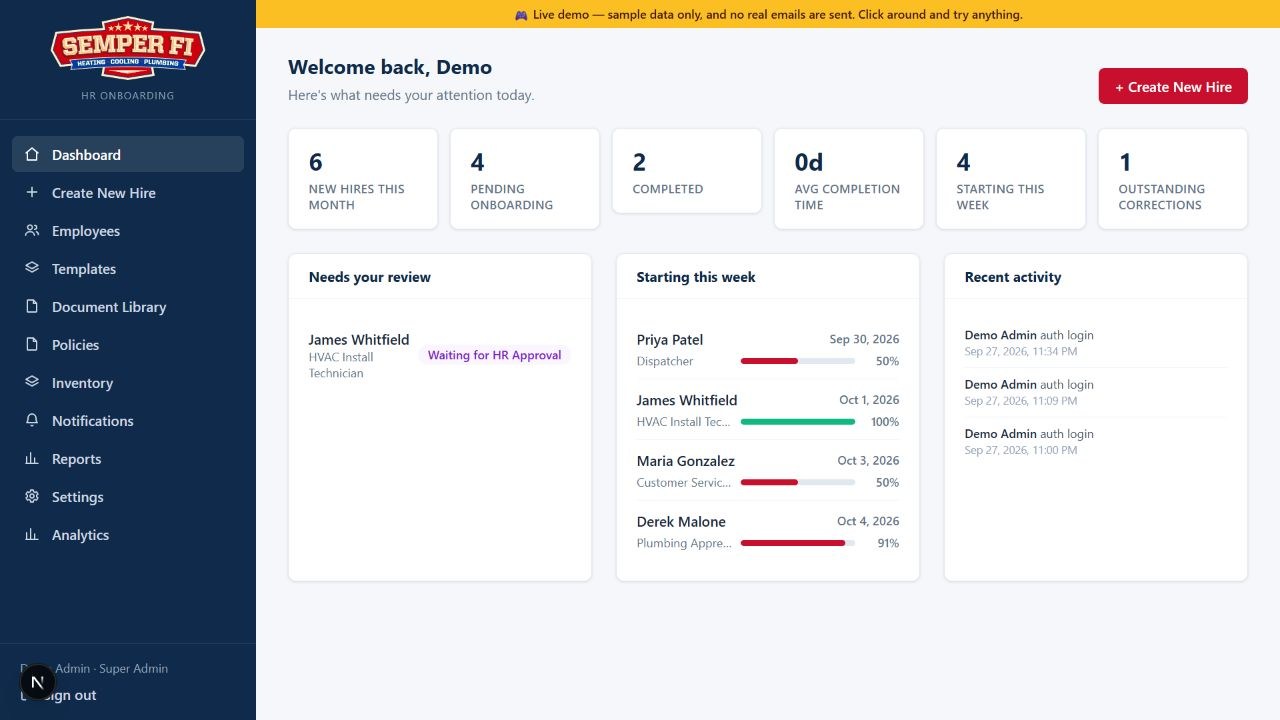Click the Waiting for HR Approval badge

coord(495,355)
